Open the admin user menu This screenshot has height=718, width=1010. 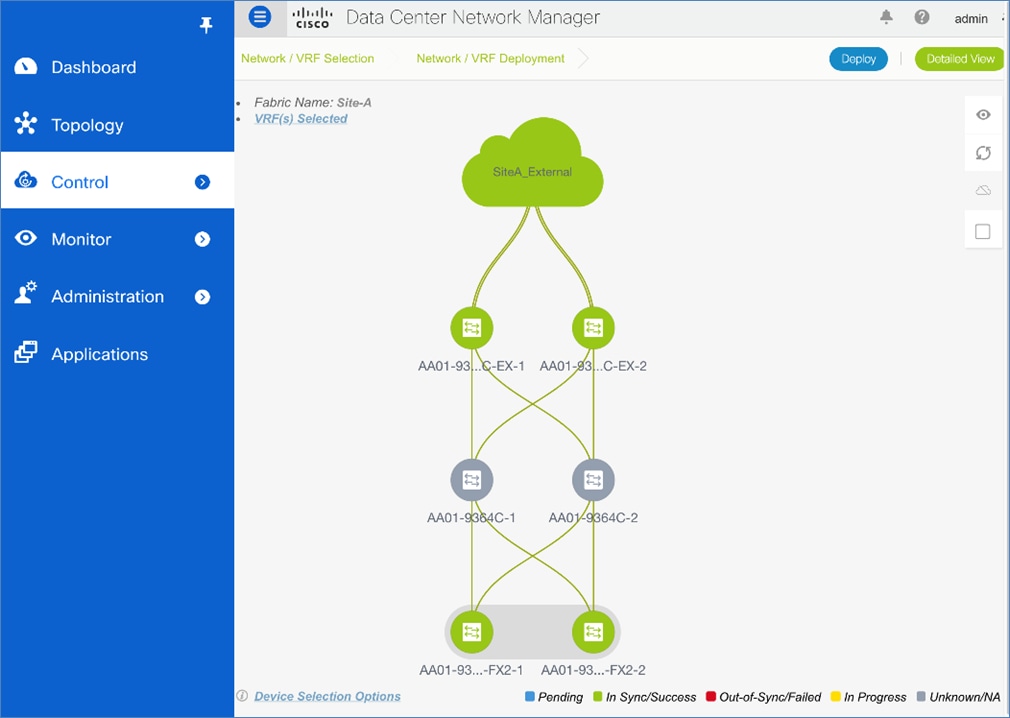[x=971, y=19]
